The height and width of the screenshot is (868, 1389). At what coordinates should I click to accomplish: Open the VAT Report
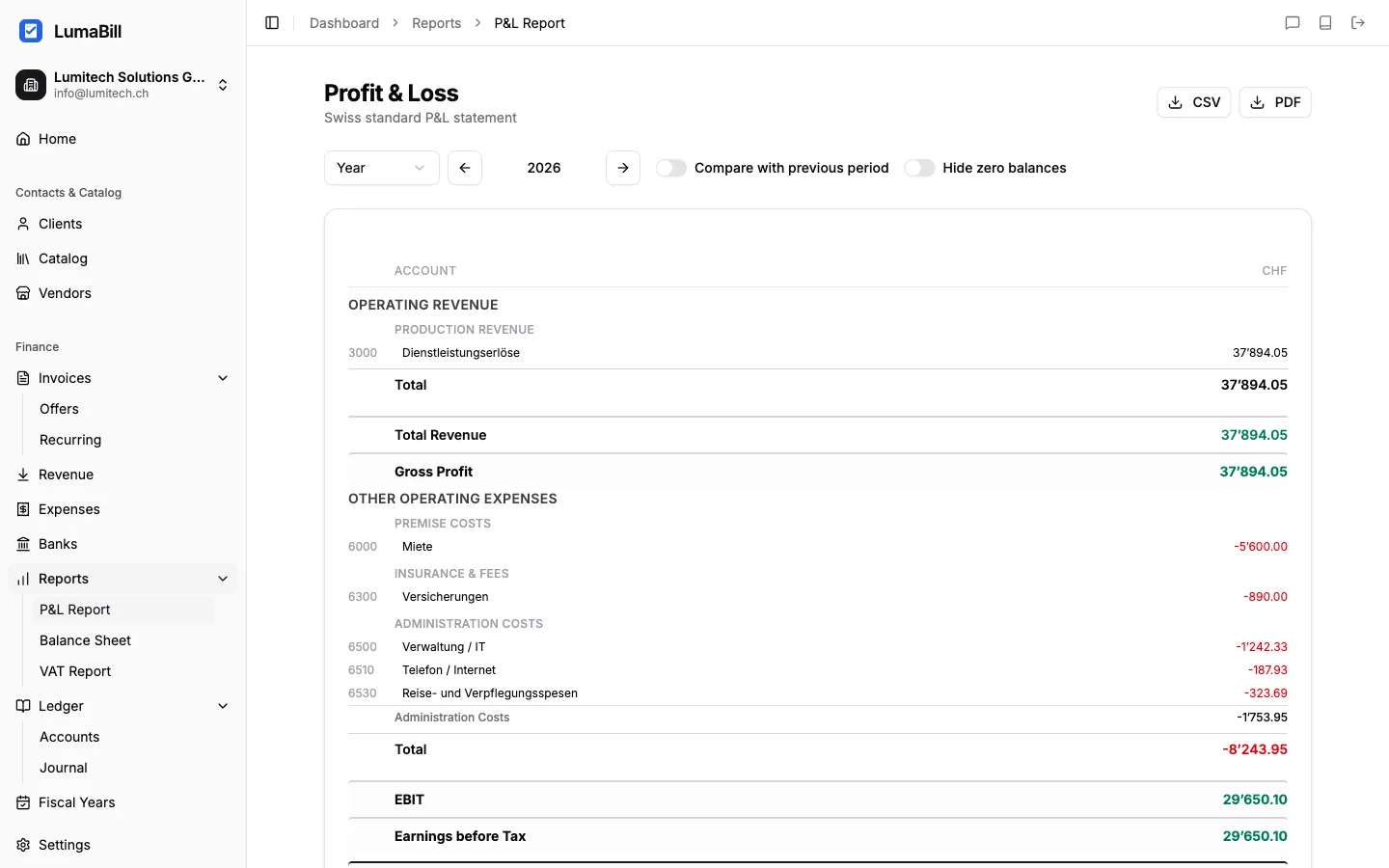75,671
